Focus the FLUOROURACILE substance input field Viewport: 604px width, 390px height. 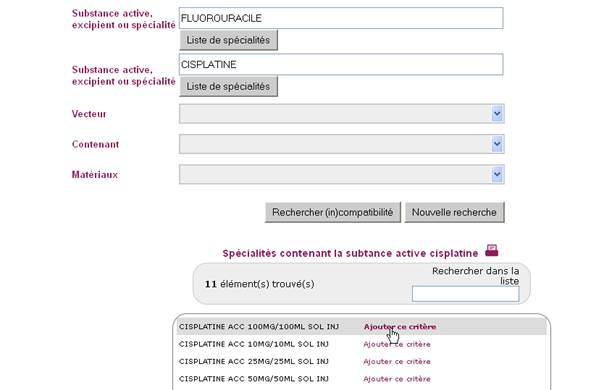pos(341,18)
